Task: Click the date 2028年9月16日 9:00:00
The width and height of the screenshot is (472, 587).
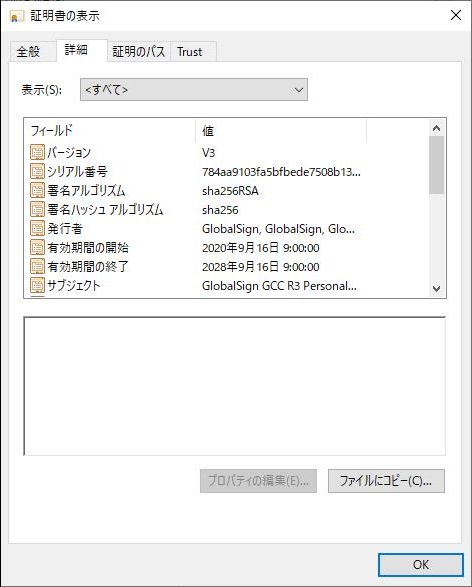Action: tap(261, 267)
